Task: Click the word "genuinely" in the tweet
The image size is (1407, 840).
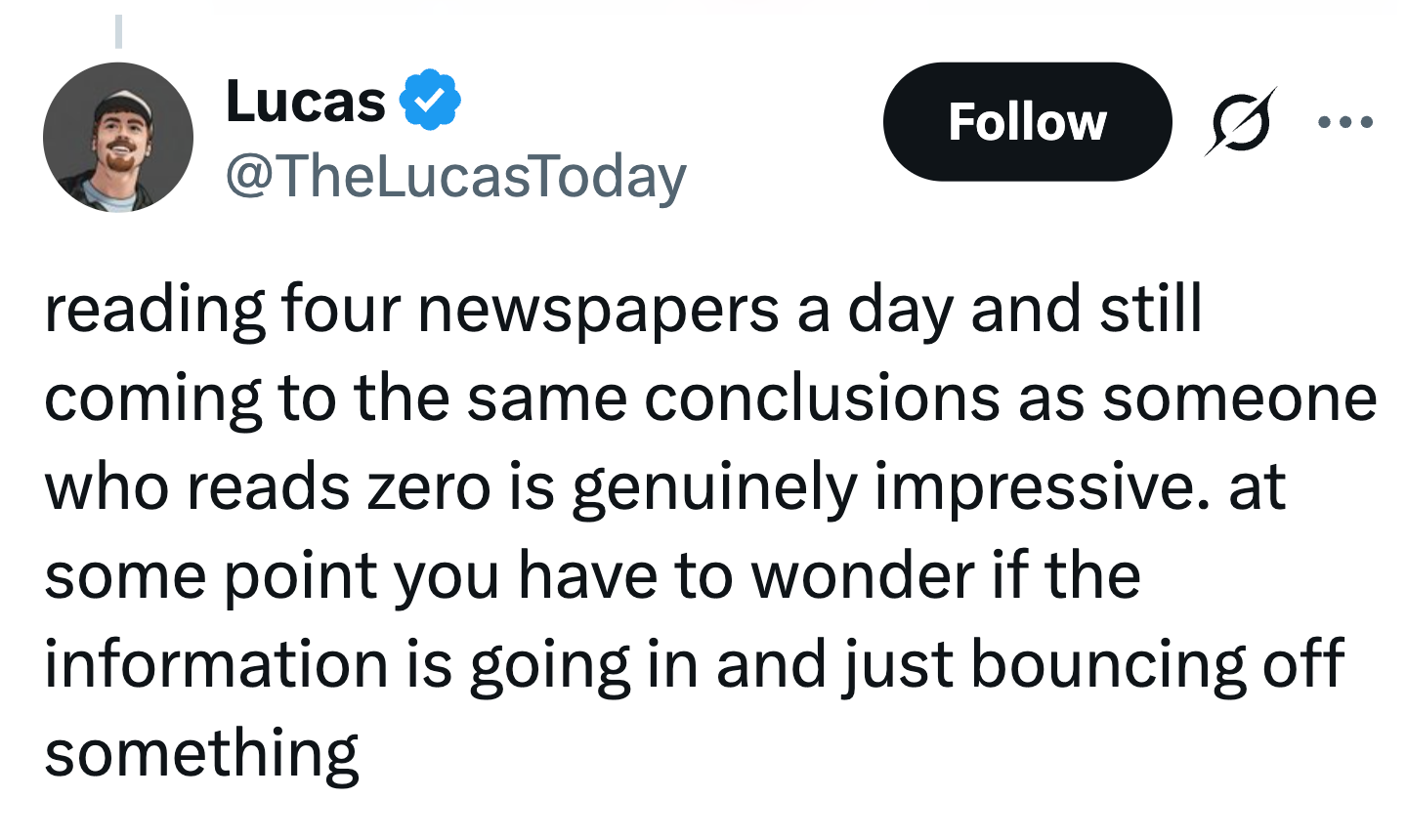Action: [x=713, y=487]
